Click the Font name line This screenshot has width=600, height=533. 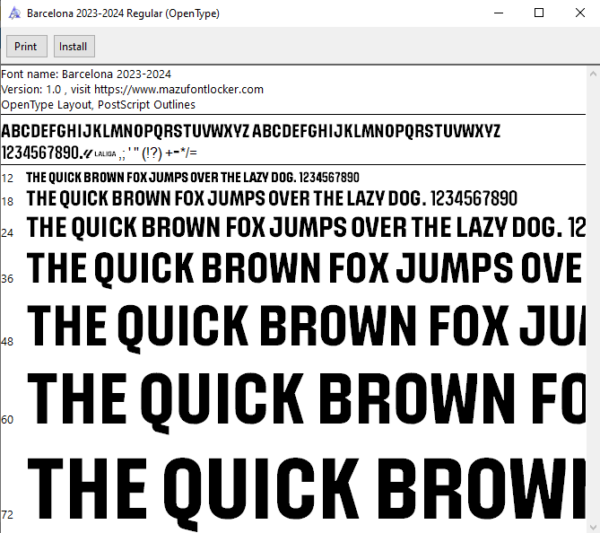point(86,74)
